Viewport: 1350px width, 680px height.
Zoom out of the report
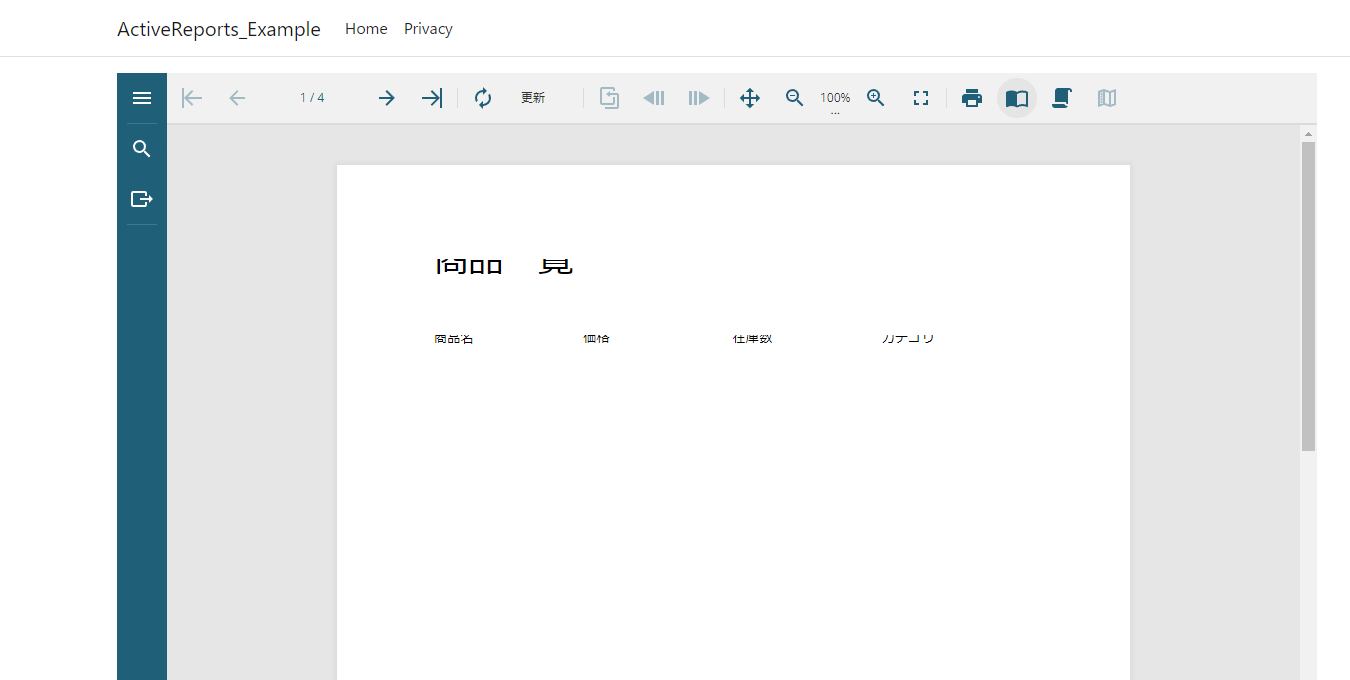[795, 98]
